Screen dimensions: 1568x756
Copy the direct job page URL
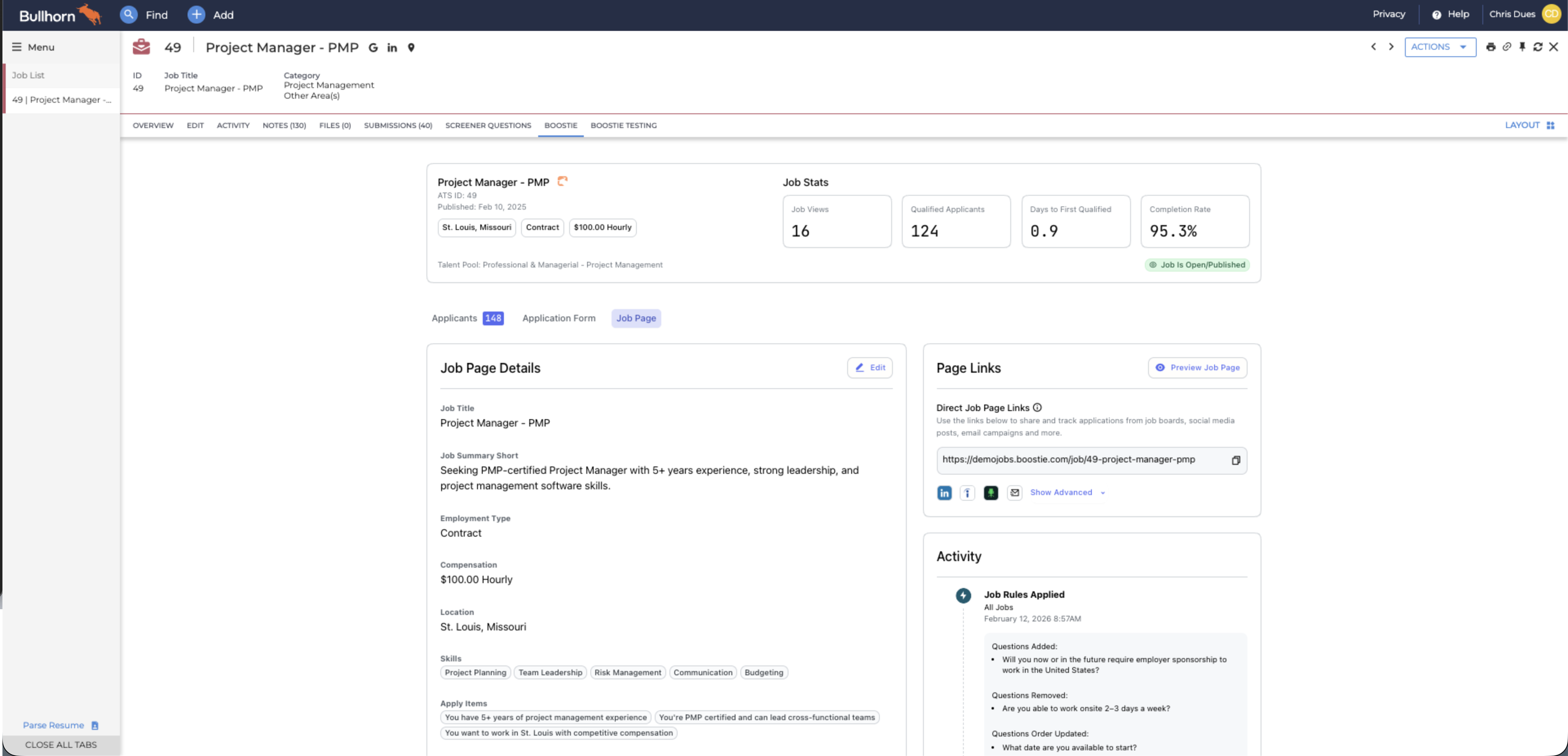(1236, 460)
